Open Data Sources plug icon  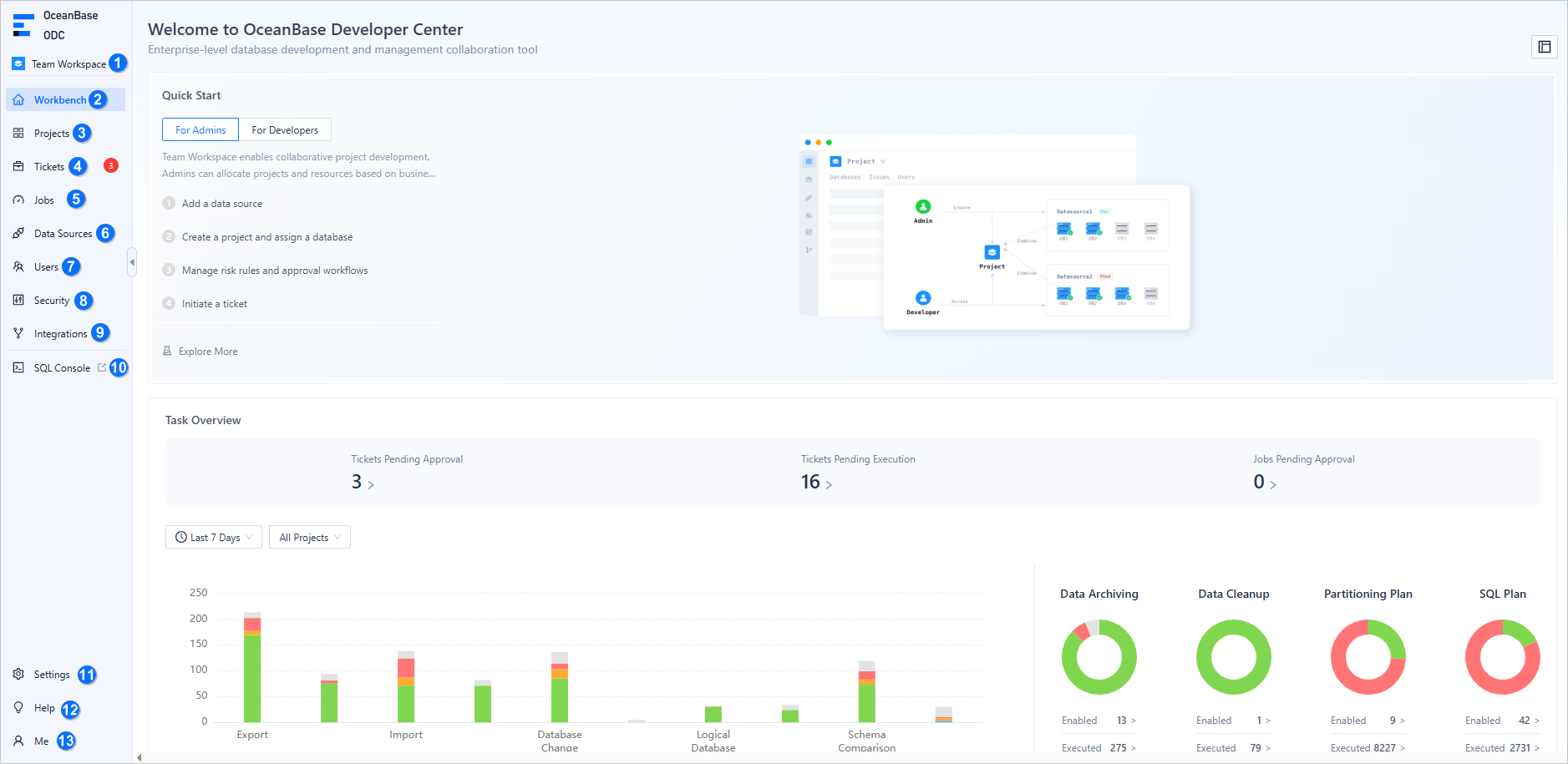coord(18,234)
